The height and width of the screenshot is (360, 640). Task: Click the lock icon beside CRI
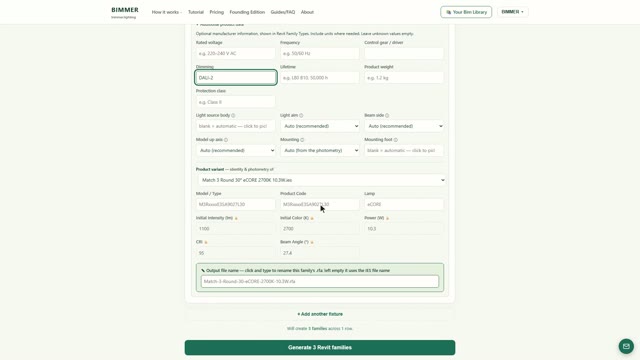pyautogui.click(x=206, y=242)
